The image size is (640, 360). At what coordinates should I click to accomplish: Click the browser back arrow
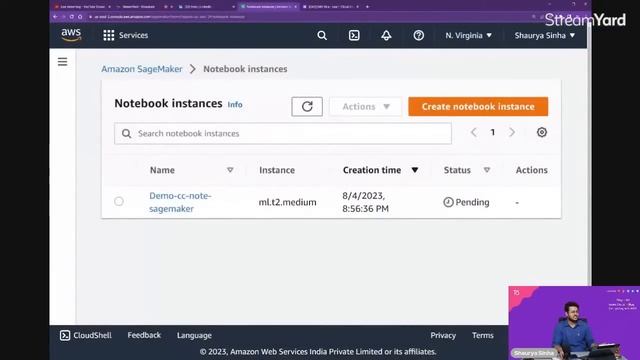click(55, 17)
